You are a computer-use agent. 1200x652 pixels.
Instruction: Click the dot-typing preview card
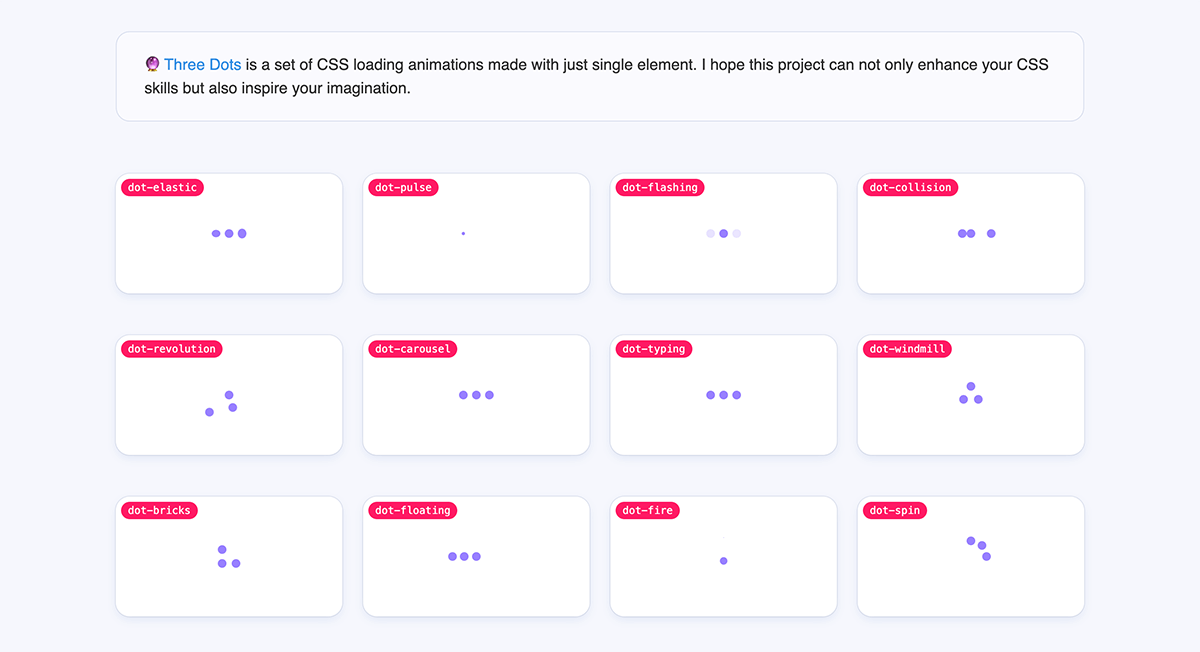(723, 394)
